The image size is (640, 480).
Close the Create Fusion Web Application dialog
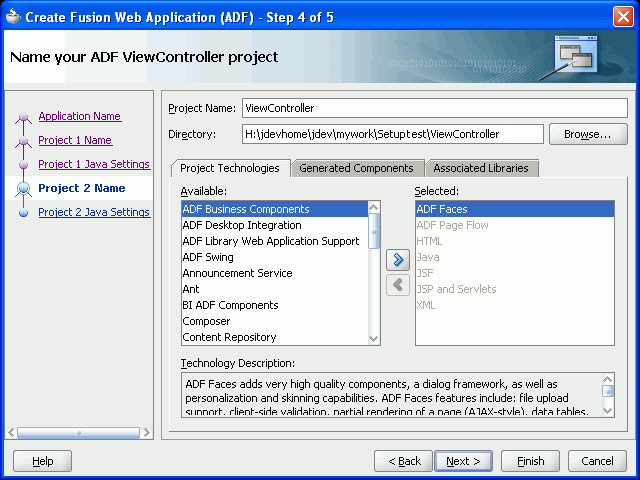623,17
